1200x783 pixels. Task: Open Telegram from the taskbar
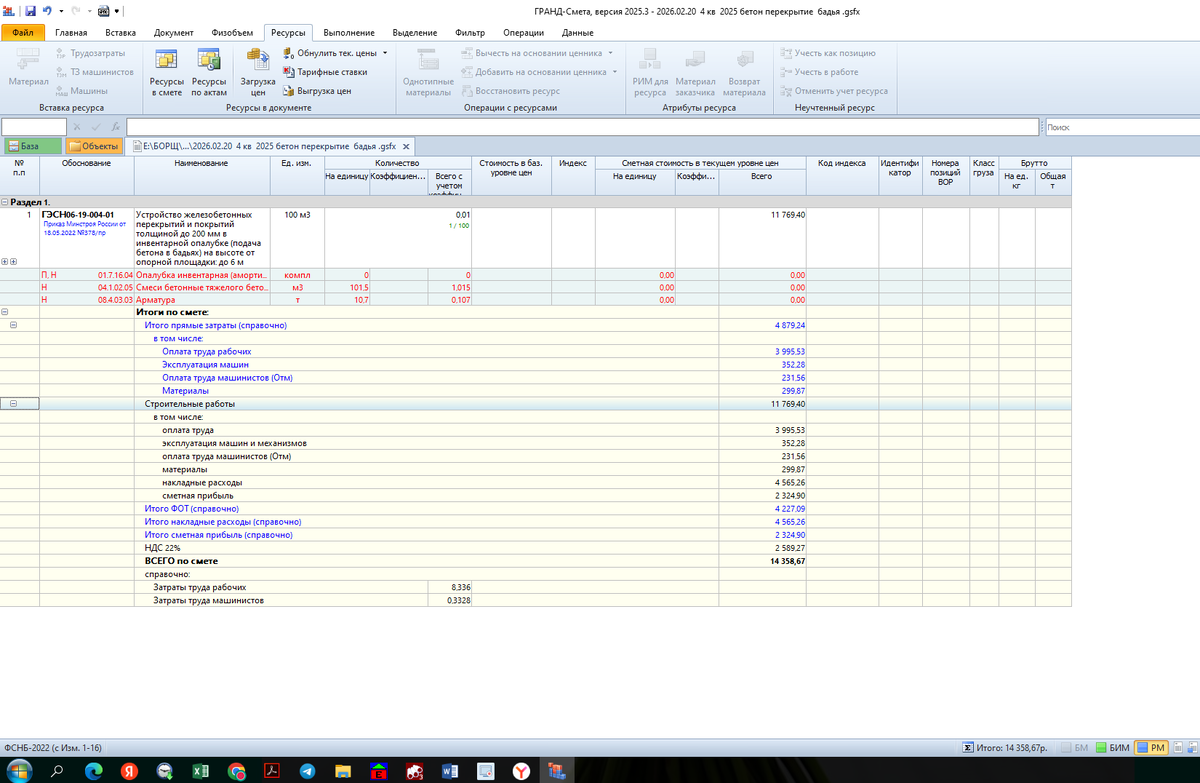(x=307, y=771)
